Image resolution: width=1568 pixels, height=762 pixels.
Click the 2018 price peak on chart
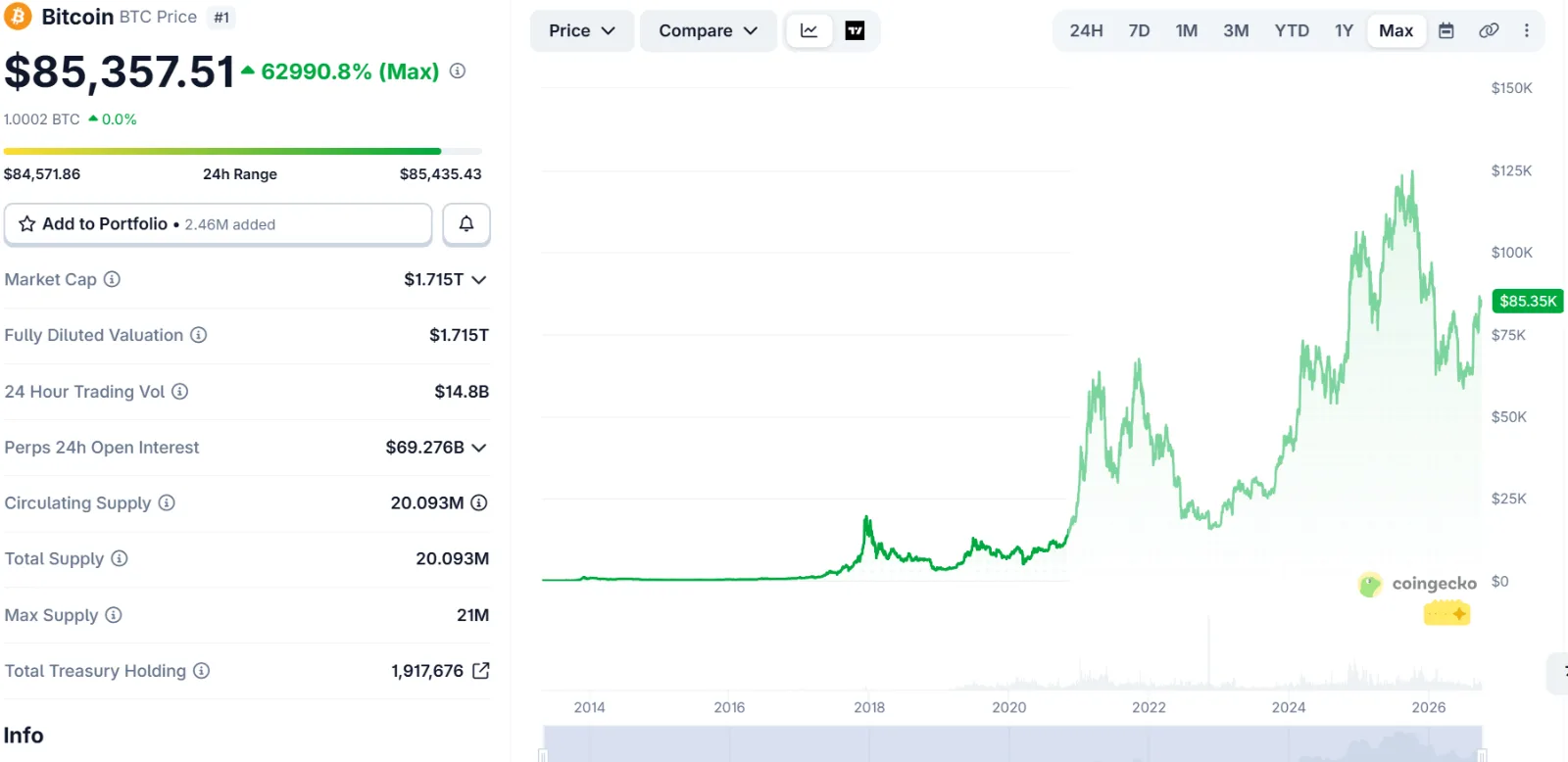coord(866,519)
